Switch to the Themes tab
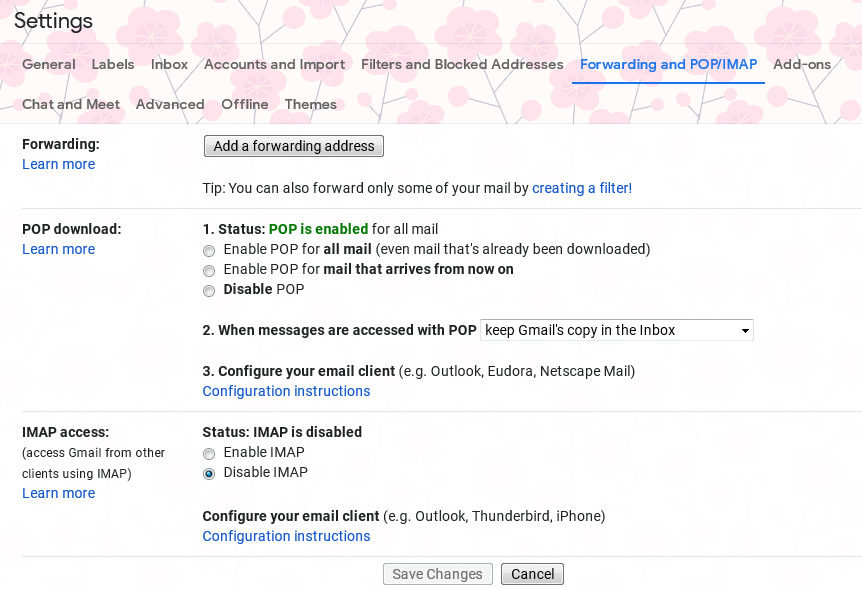 (x=311, y=104)
